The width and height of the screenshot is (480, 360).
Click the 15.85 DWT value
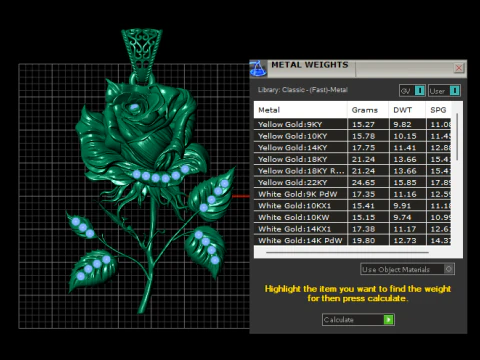point(405,183)
